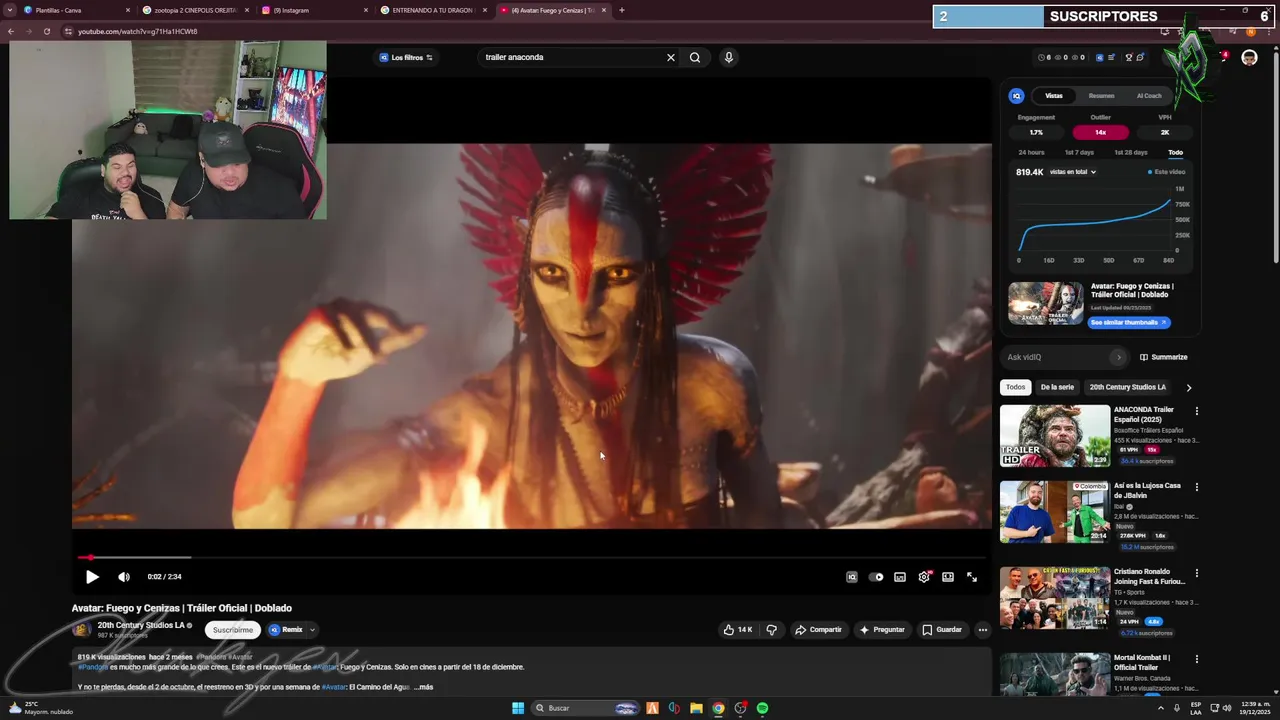Open a new browser tab with plus

coord(622,10)
